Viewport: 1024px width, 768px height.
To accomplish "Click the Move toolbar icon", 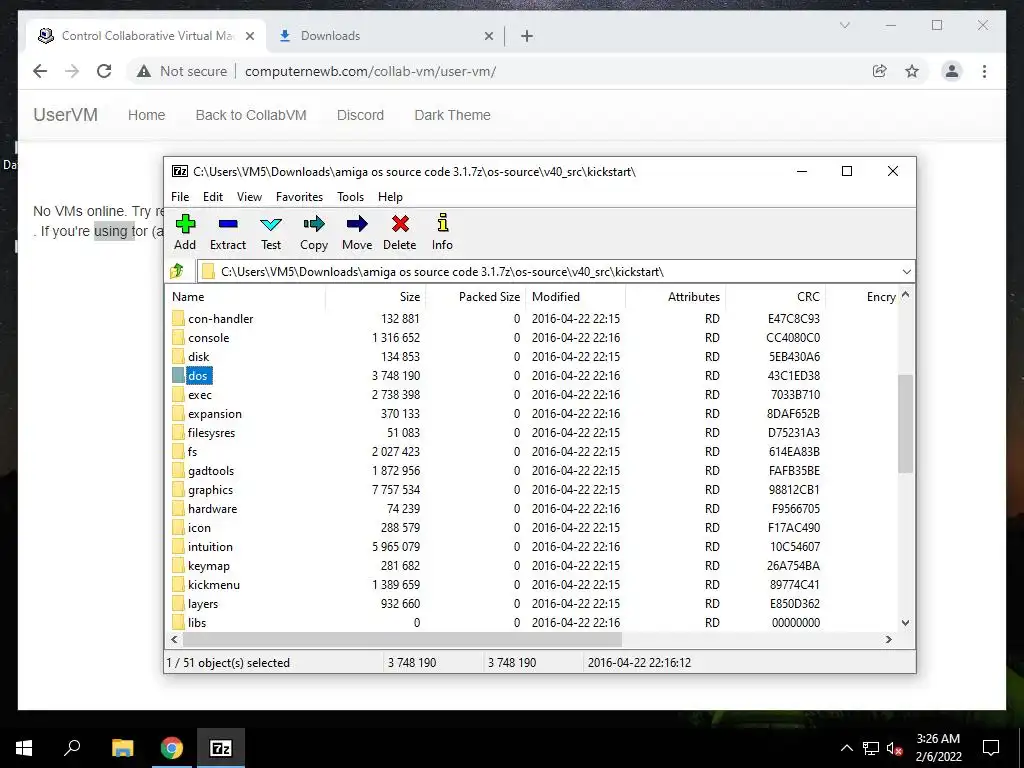I will pyautogui.click(x=357, y=232).
